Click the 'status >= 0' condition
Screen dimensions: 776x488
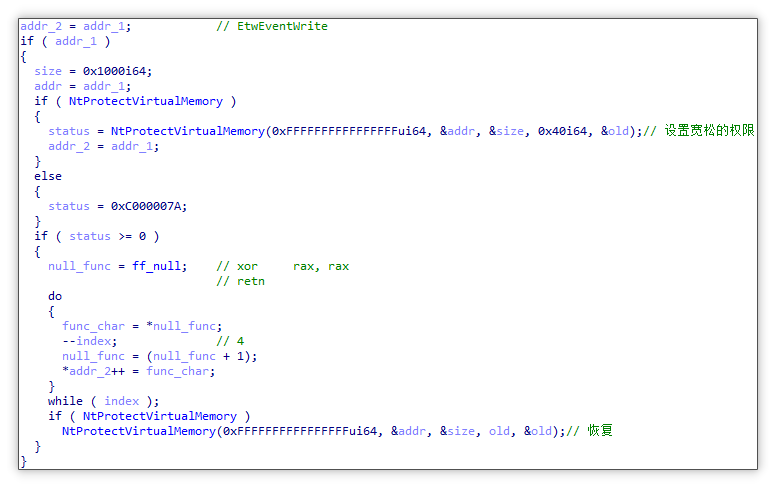point(110,236)
